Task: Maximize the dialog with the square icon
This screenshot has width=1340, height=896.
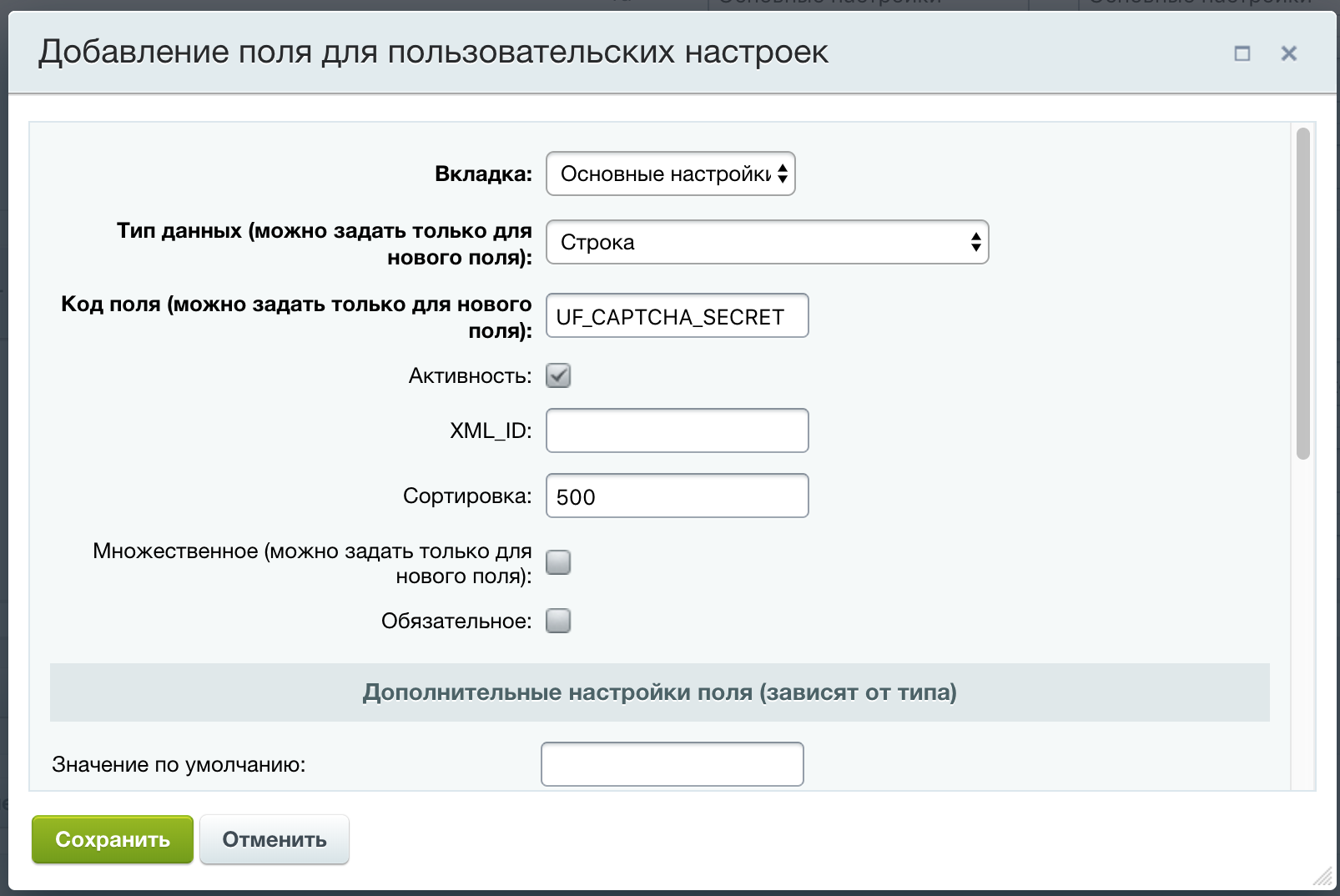Action: tap(1242, 53)
